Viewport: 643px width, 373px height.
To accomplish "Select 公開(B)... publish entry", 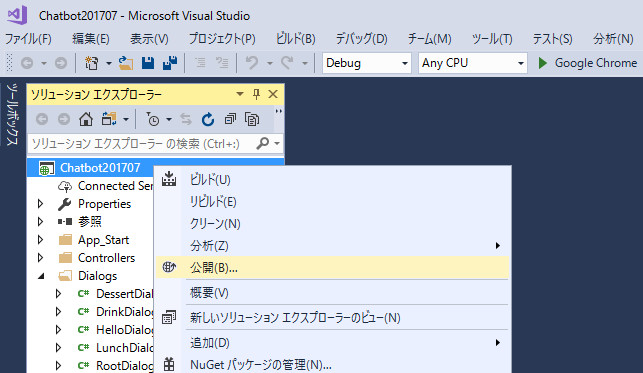I will click(332, 268).
